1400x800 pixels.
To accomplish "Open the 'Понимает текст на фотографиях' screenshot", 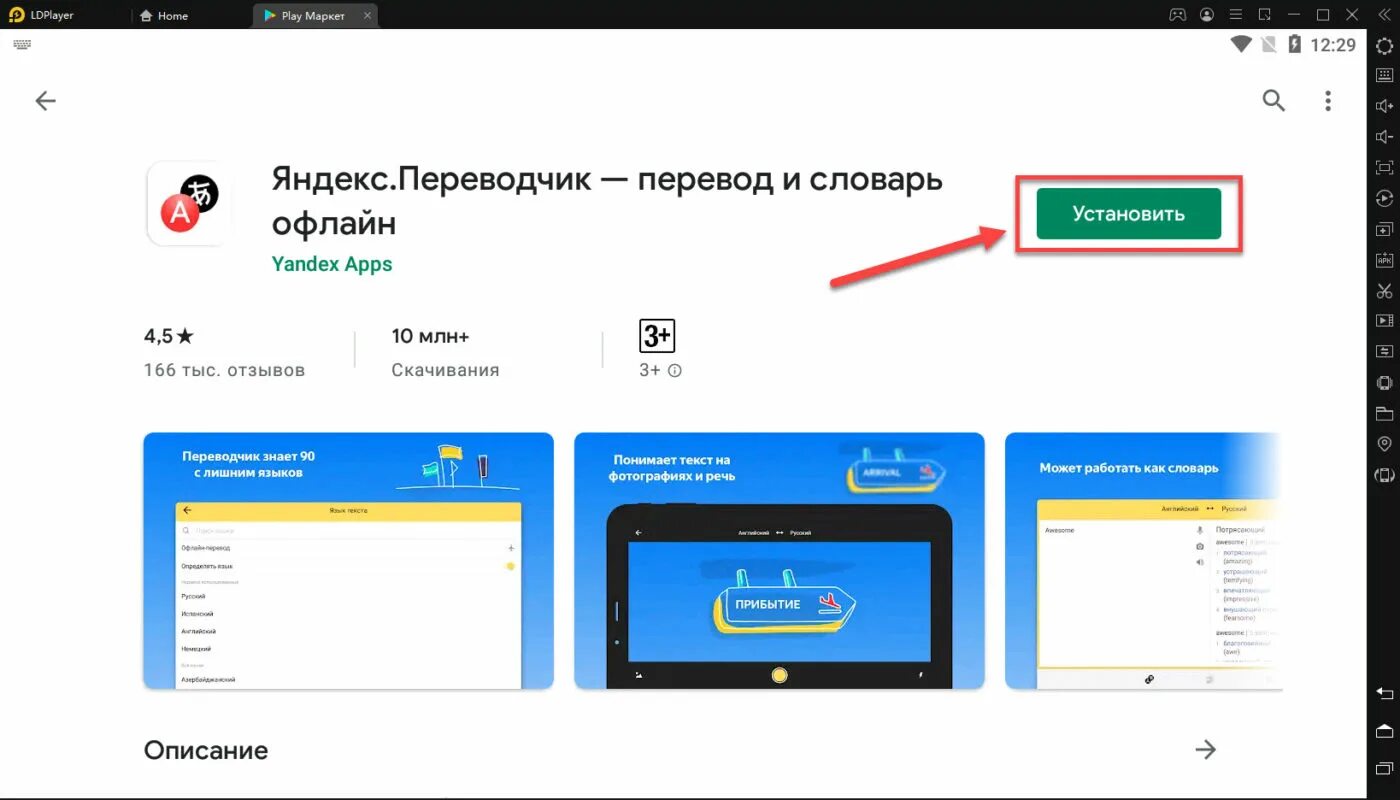I will [x=779, y=560].
